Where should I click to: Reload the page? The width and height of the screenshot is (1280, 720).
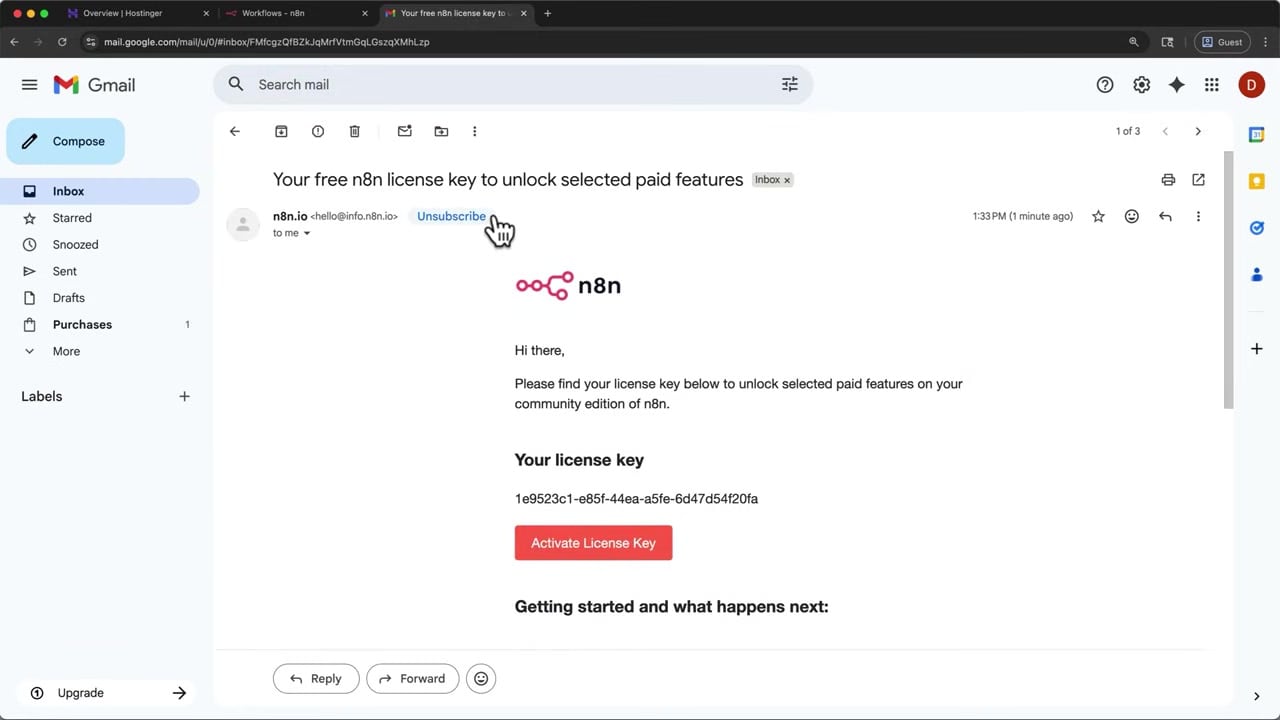(62, 42)
